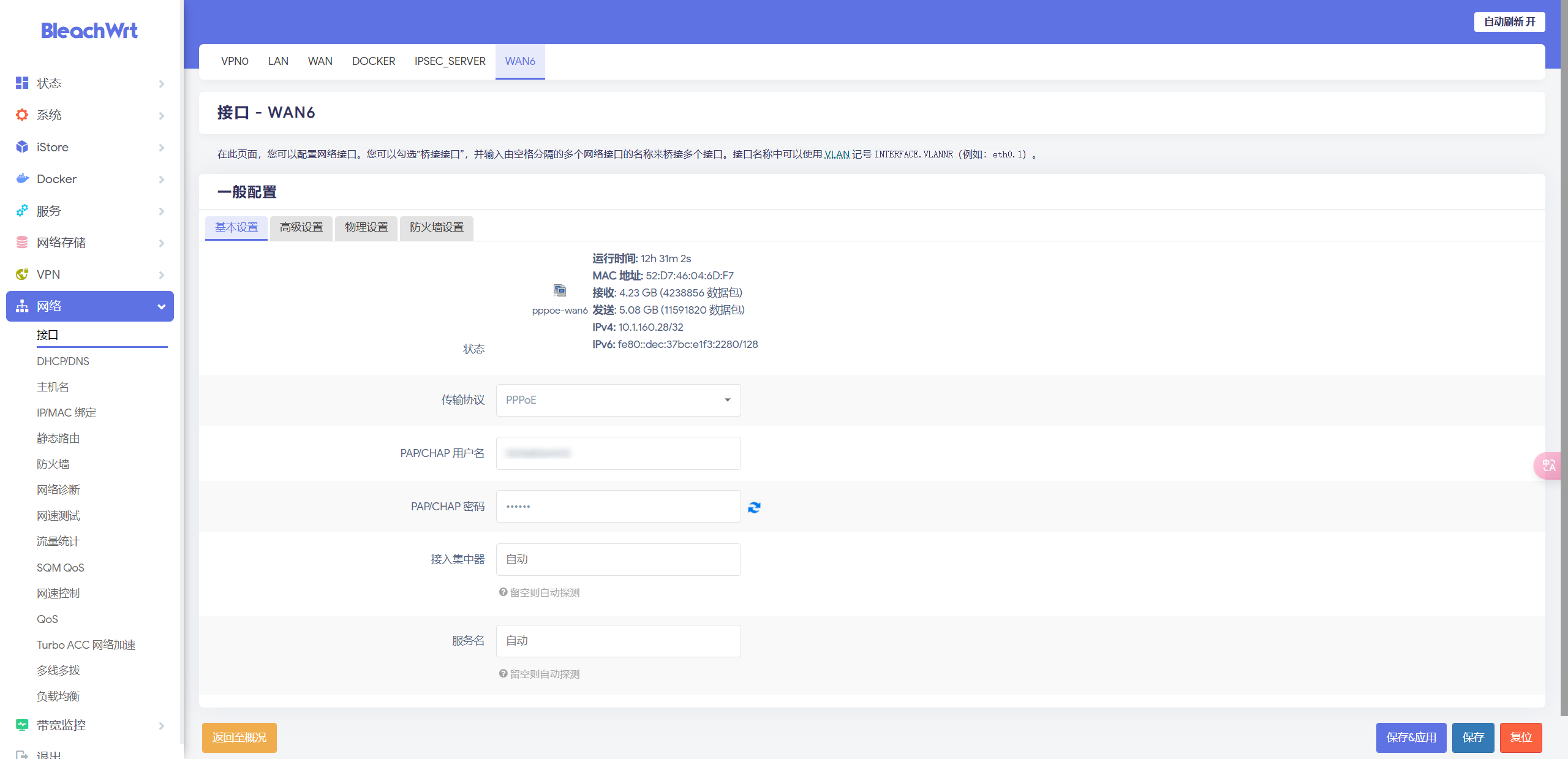Viewport: 1568px width, 759px height.
Task: Click the reveal password icon beside PAP/CHAP 密码
Action: 754,507
